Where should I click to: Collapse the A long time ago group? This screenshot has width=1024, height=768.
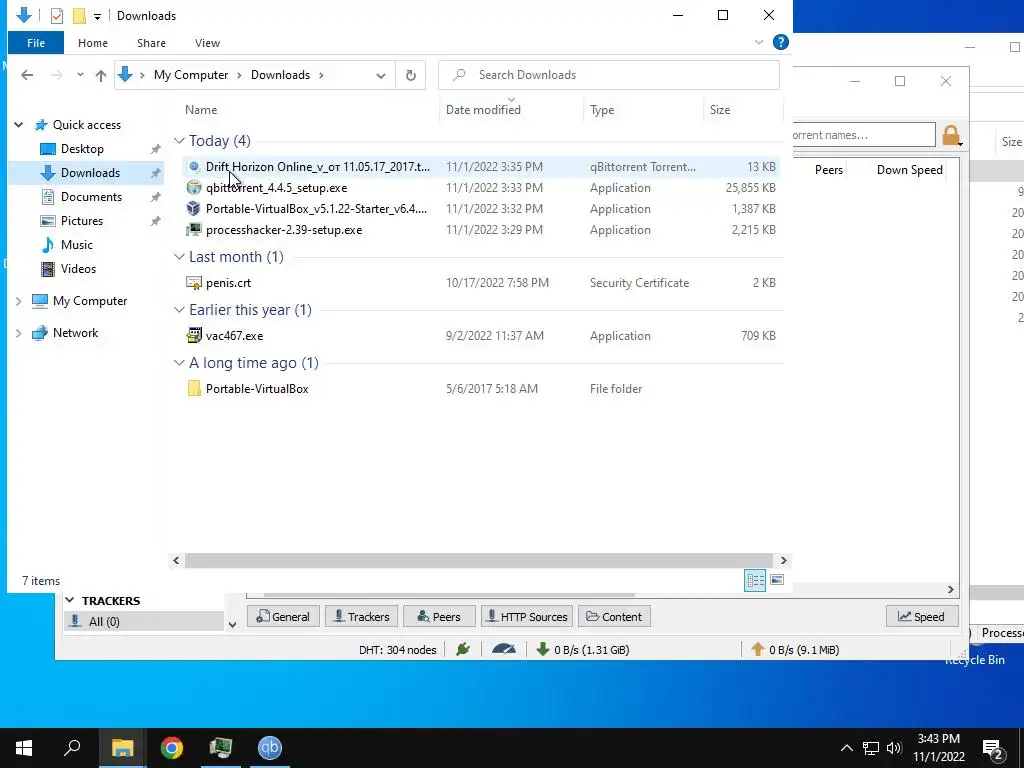click(x=179, y=362)
